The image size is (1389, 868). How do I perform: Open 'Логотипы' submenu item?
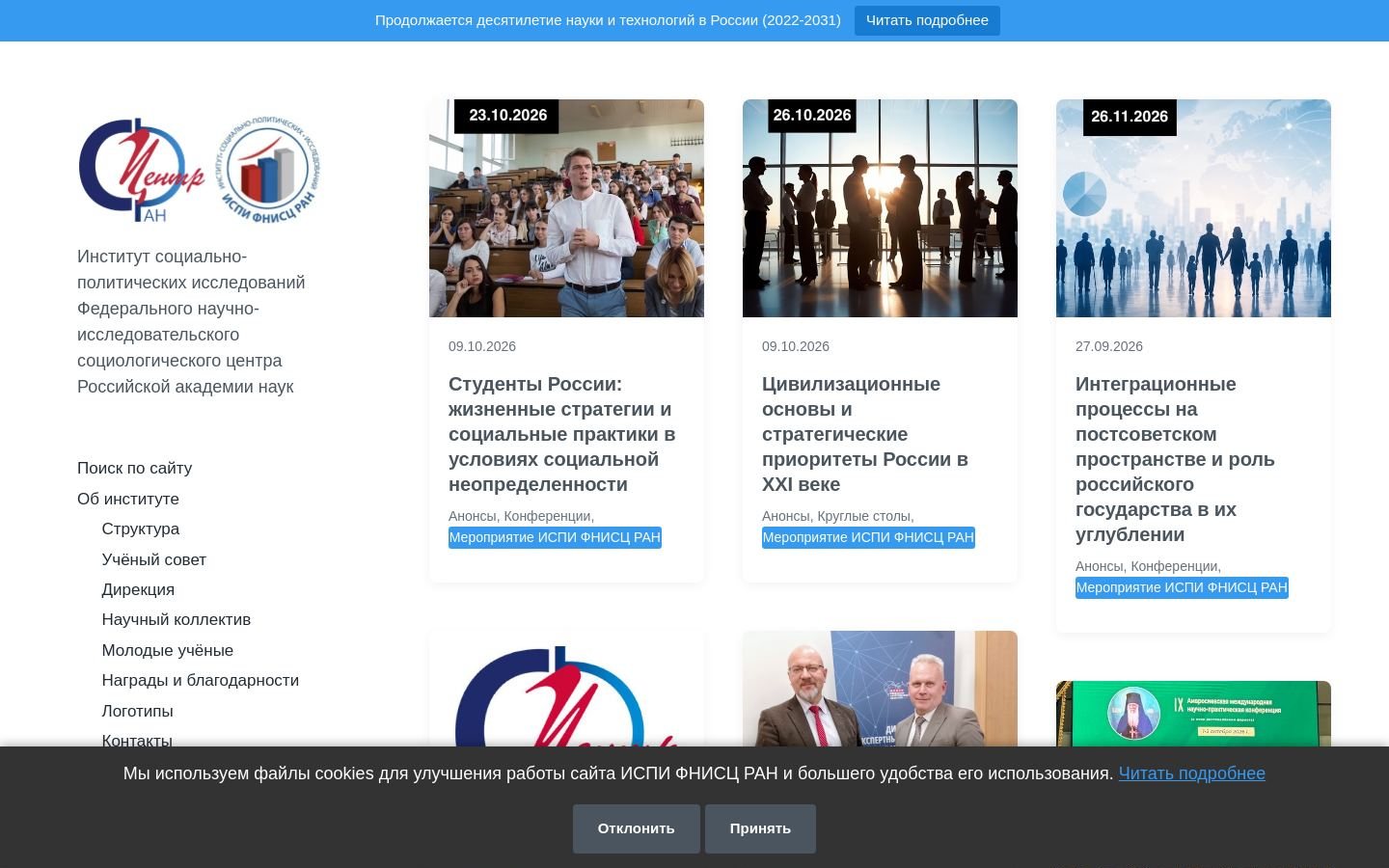(137, 711)
